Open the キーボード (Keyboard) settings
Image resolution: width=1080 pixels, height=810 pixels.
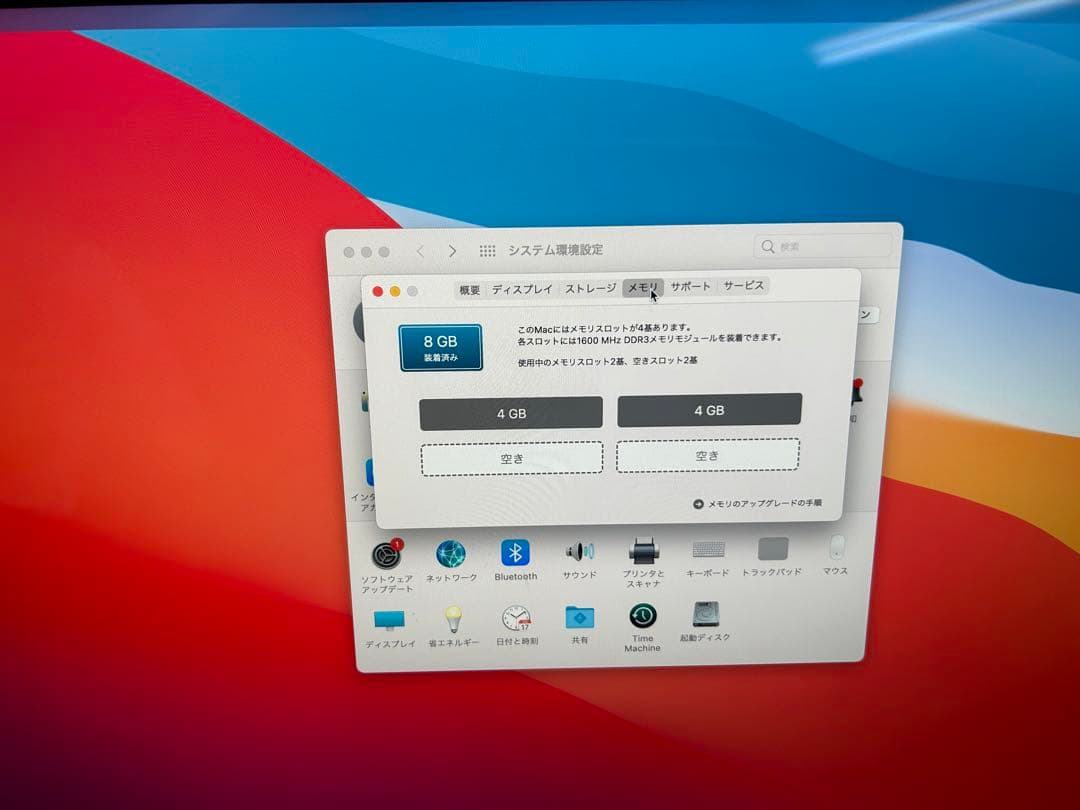click(x=710, y=551)
